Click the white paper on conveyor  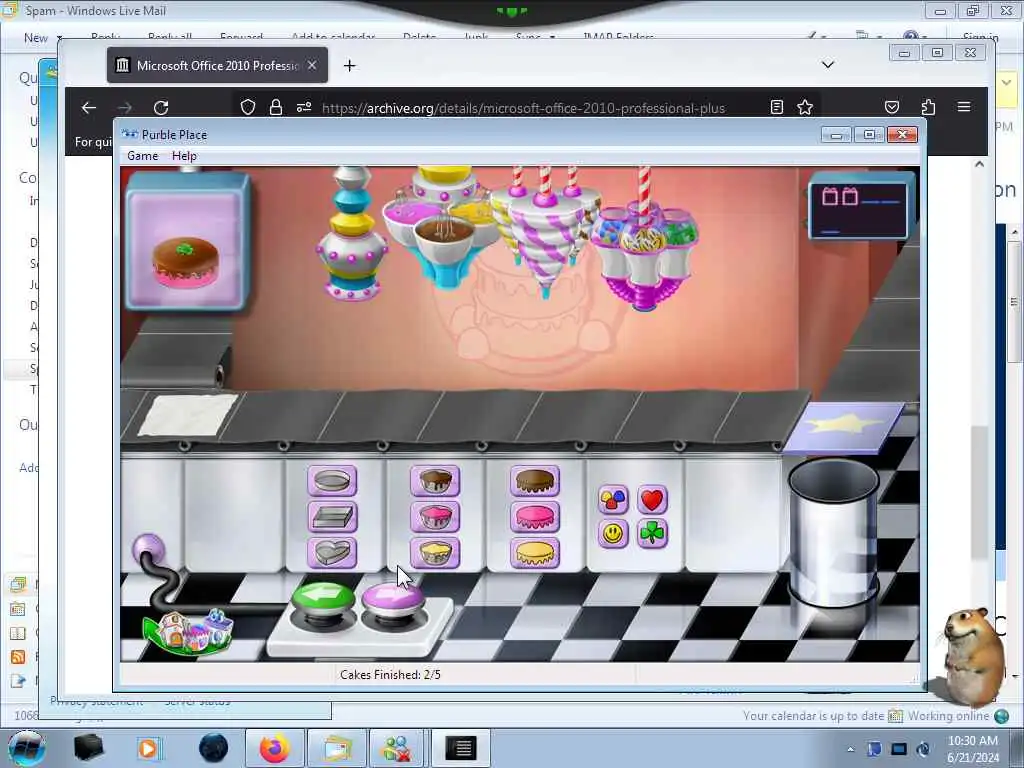tap(187, 415)
